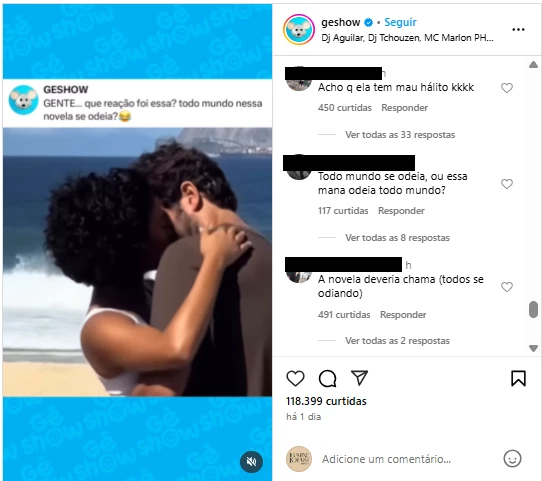Like the 'Todo mundo se odeia' comment
542x481 pixels.
coord(507,184)
